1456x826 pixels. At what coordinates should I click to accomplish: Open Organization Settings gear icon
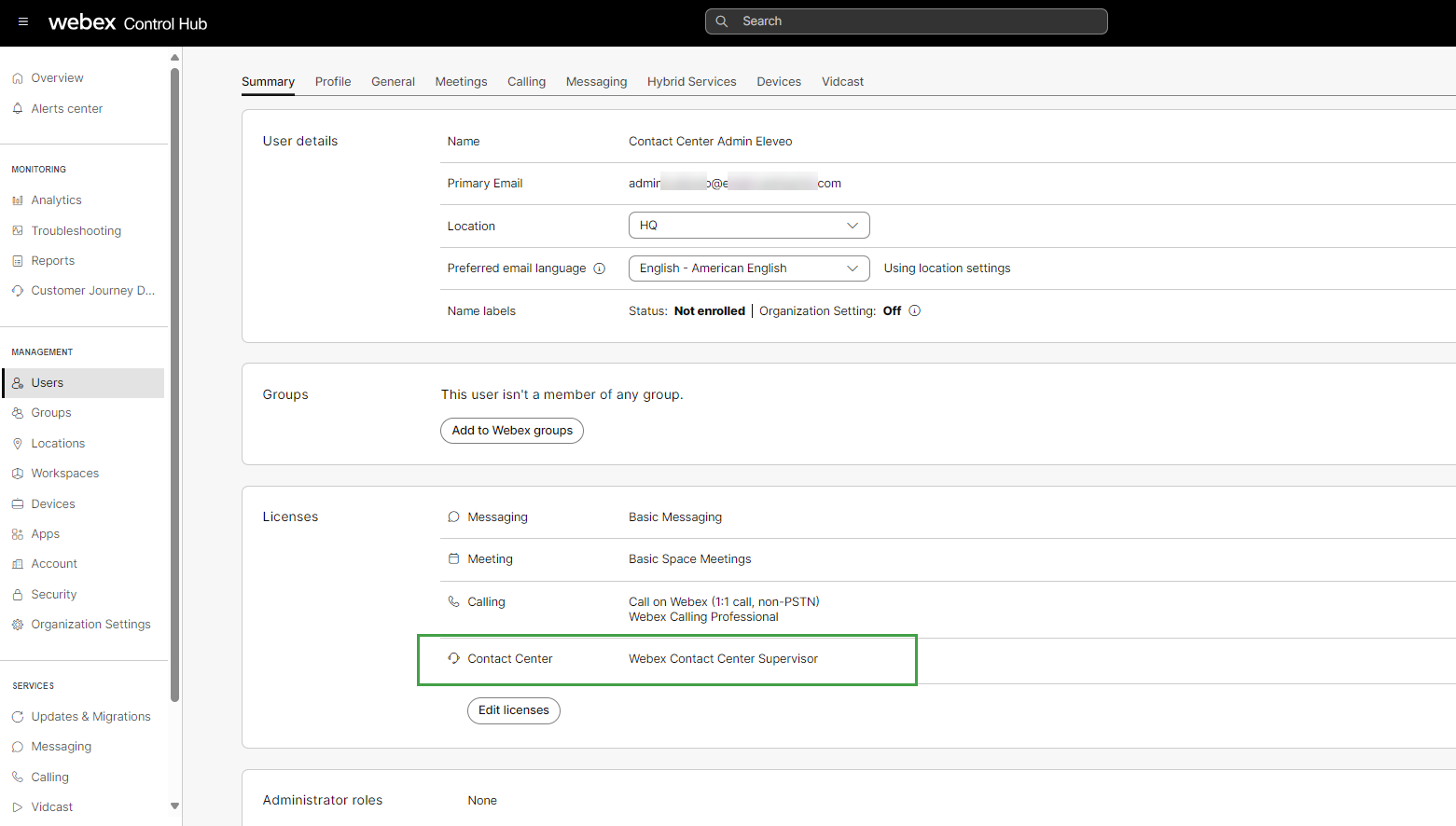18,625
